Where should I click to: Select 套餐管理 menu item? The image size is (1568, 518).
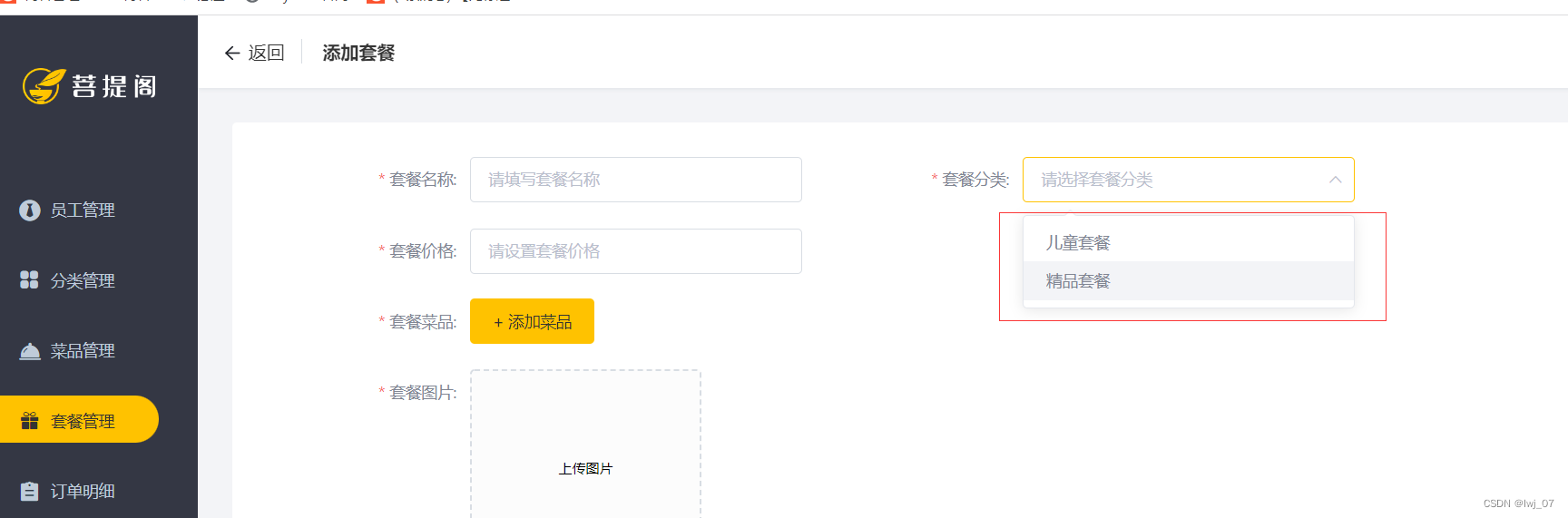(x=79, y=419)
